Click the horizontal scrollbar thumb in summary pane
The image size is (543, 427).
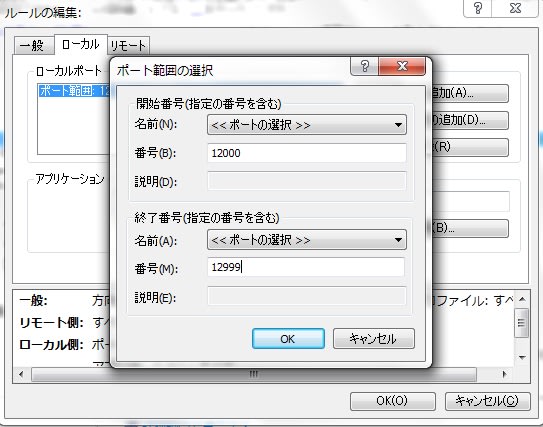254,374
